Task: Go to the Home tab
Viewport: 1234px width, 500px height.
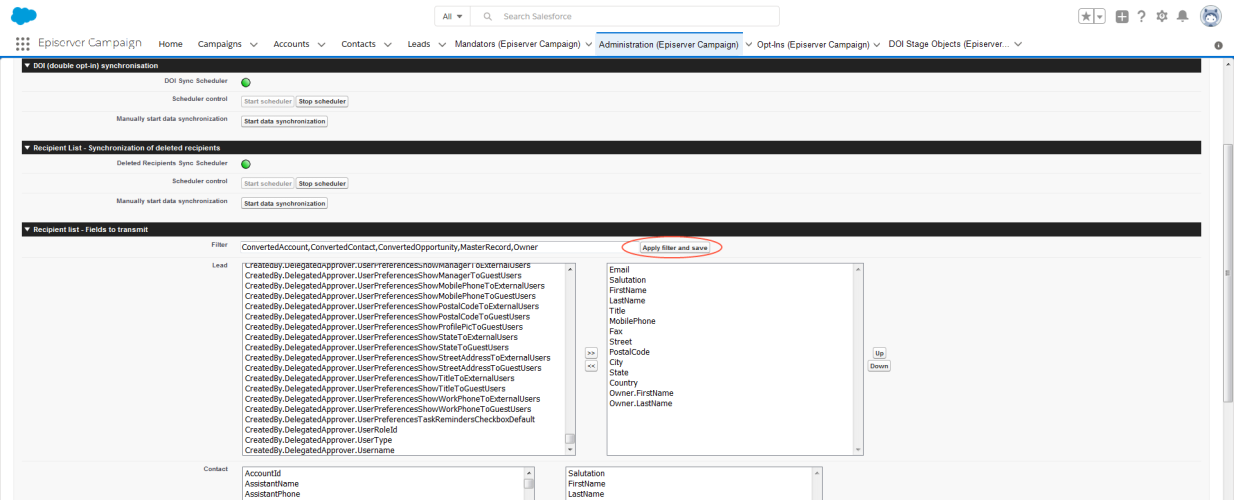Action: click(x=170, y=44)
